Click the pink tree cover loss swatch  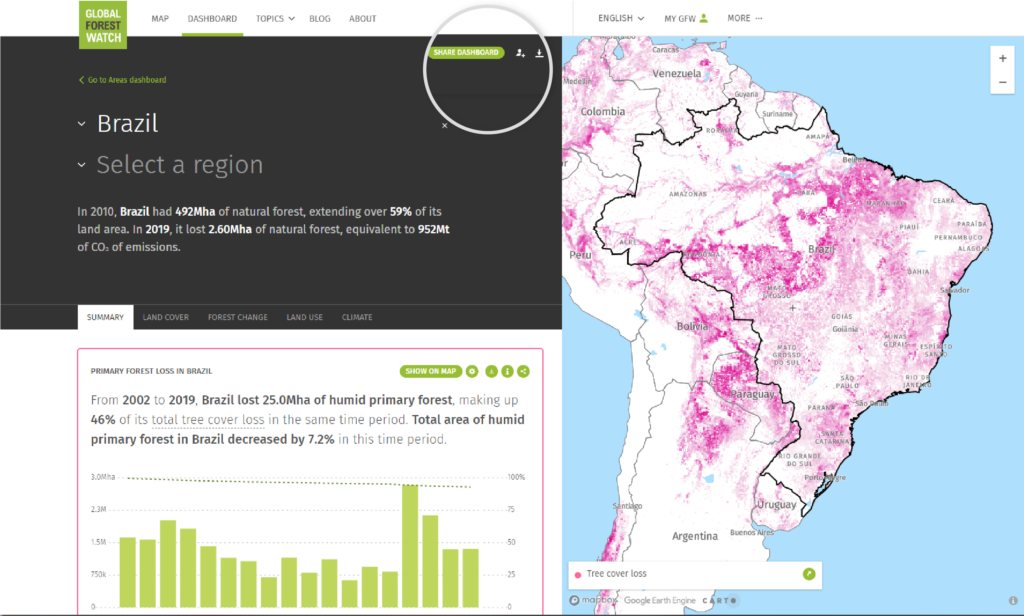pos(577,575)
